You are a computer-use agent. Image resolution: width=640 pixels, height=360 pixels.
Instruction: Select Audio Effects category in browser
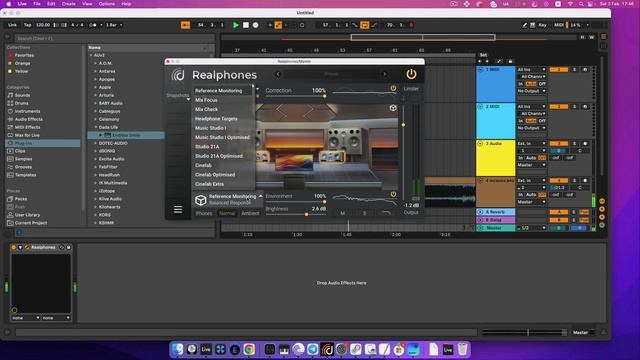[x=29, y=119]
